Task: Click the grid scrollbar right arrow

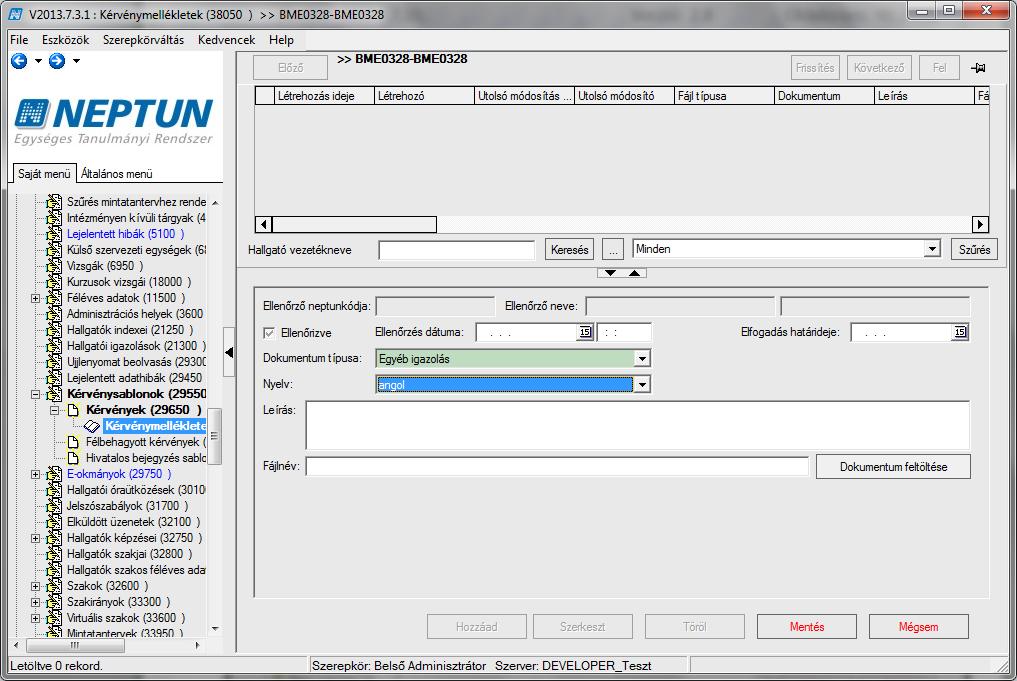Action: click(x=980, y=224)
